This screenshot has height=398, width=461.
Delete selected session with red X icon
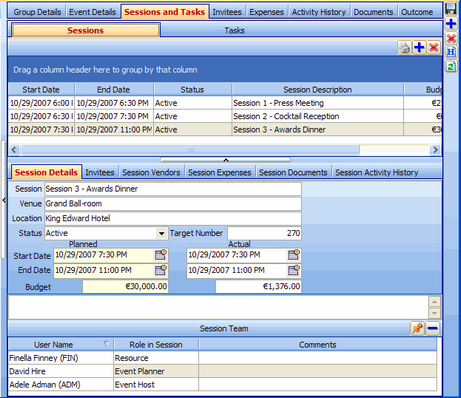[x=433, y=48]
